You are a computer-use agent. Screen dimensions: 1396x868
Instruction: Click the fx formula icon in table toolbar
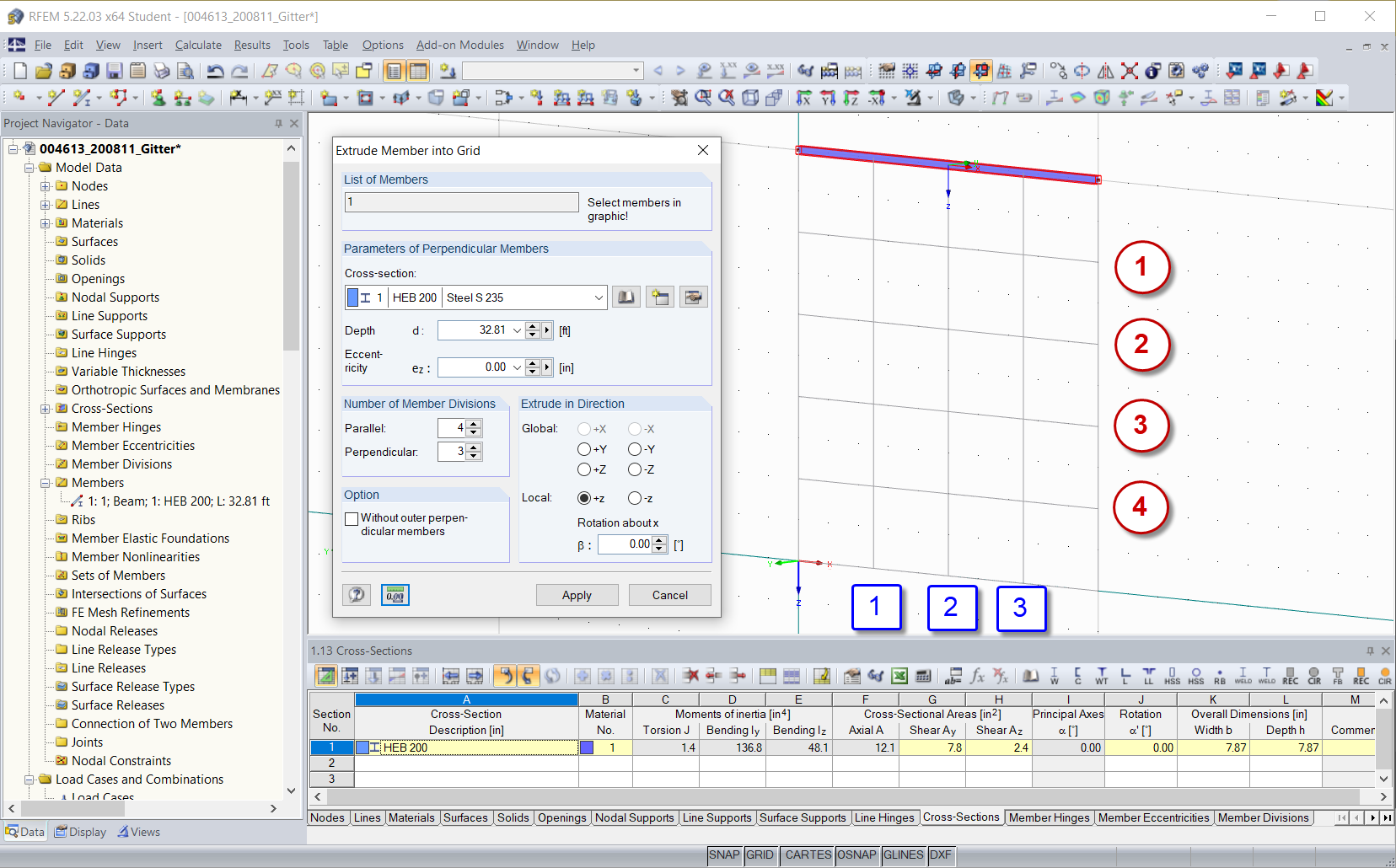[x=977, y=675]
